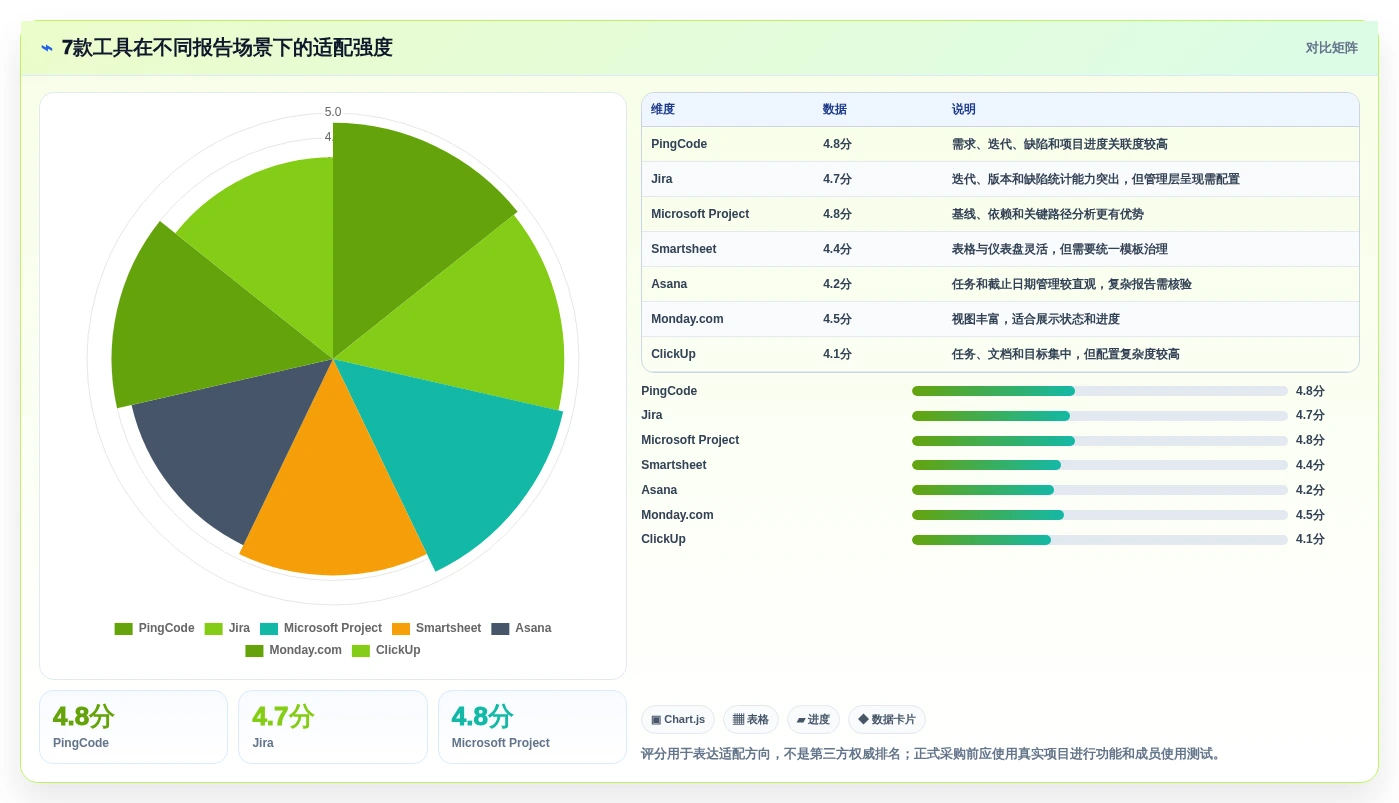Click the 数据 column header
Image resolution: width=1399 pixels, height=803 pixels.
coord(835,110)
